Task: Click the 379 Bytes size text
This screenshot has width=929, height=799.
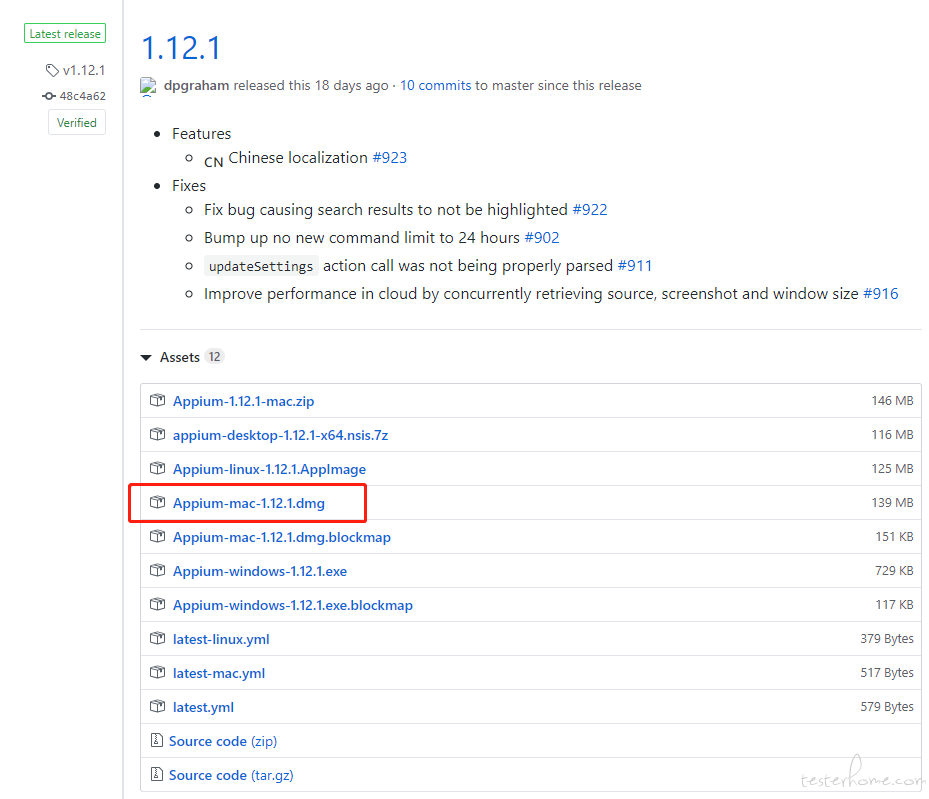Action: point(887,638)
